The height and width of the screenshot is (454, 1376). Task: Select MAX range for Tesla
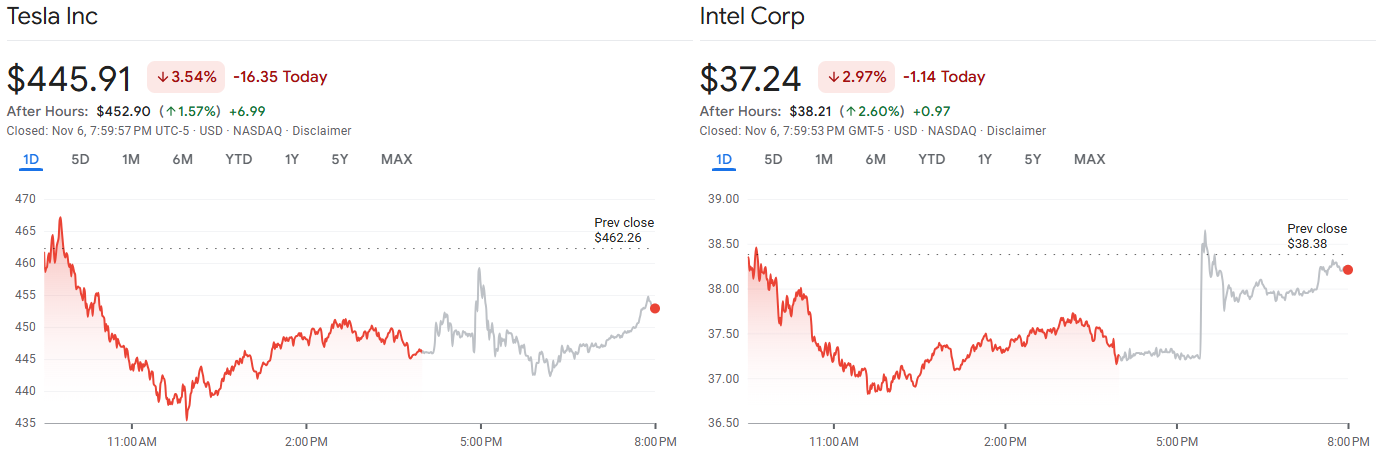point(396,159)
